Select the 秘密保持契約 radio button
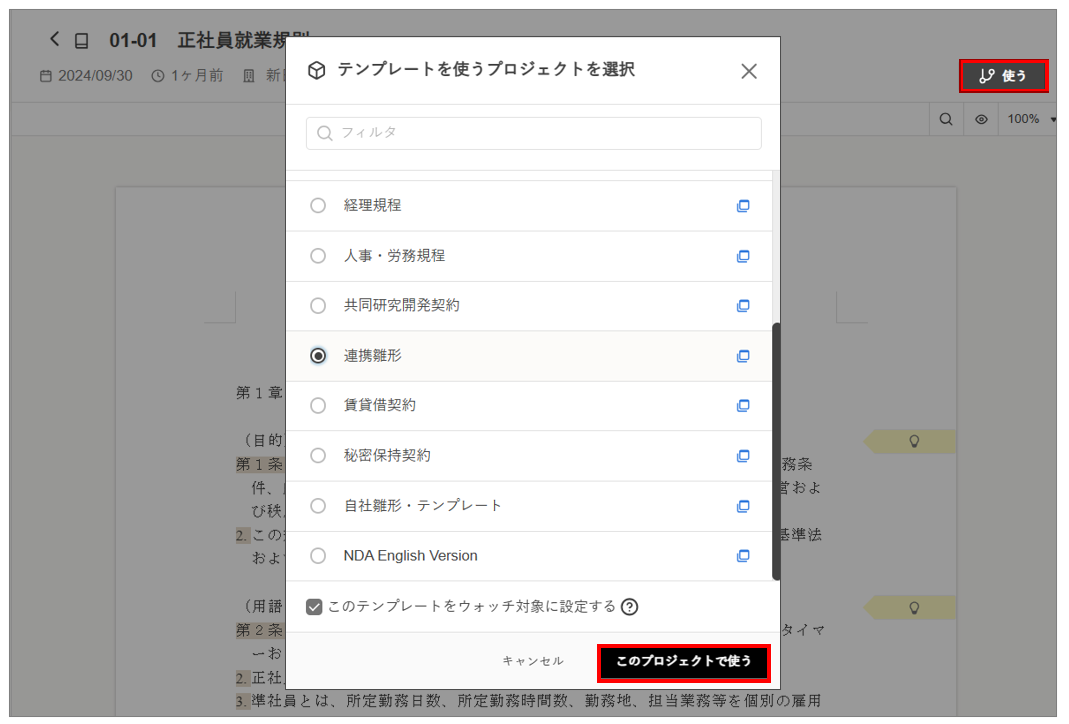This screenshot has width=1069, height=724. 318,456
